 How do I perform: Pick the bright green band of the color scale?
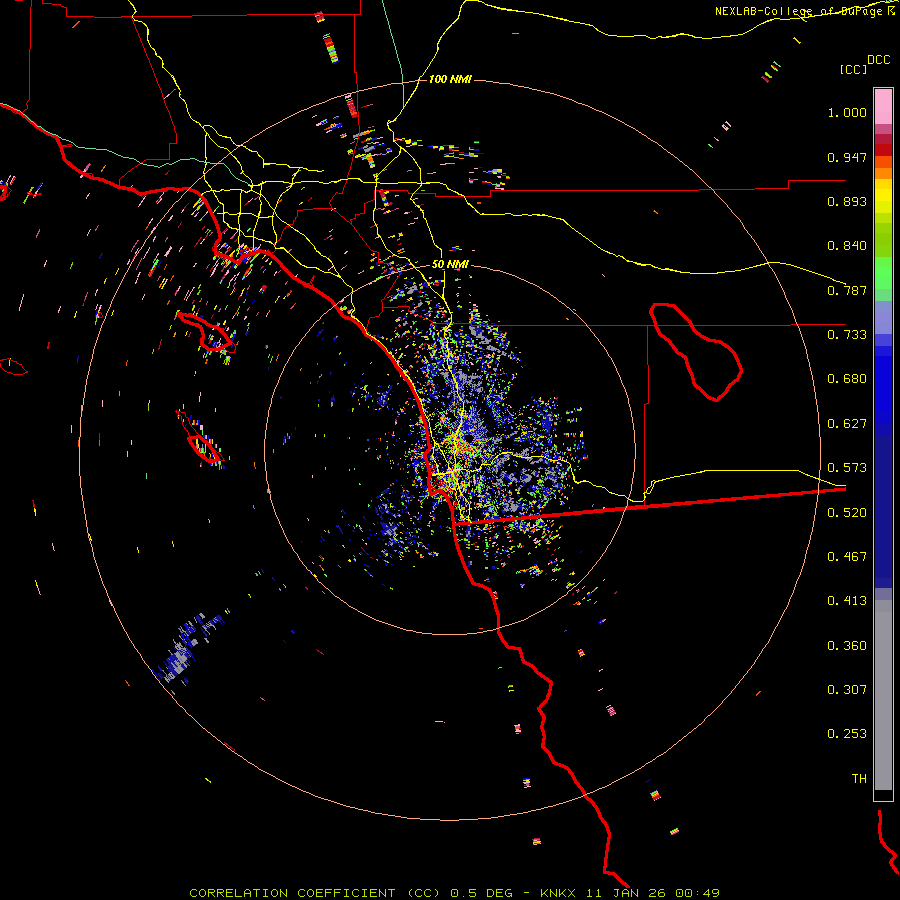point(883,273)
